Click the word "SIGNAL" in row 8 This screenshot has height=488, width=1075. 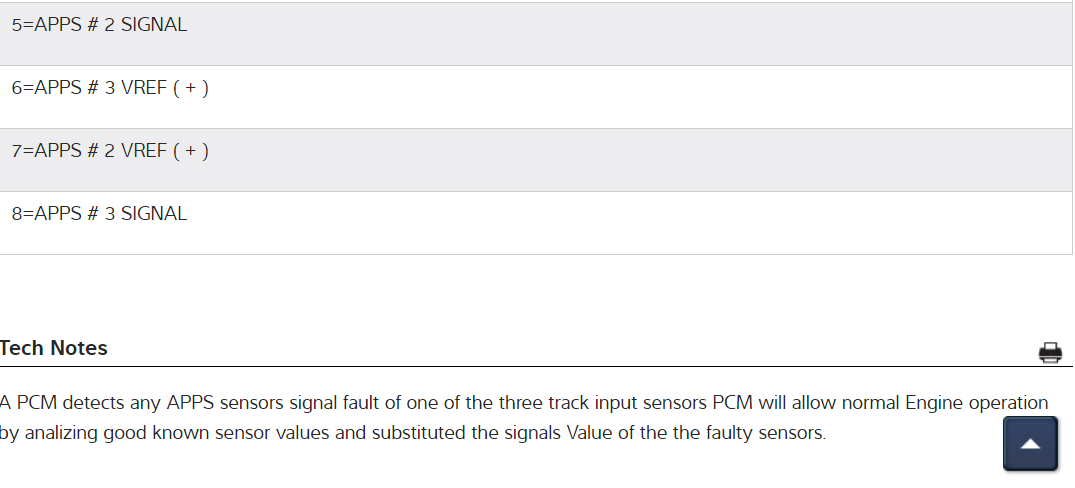[x=154, y=214]
